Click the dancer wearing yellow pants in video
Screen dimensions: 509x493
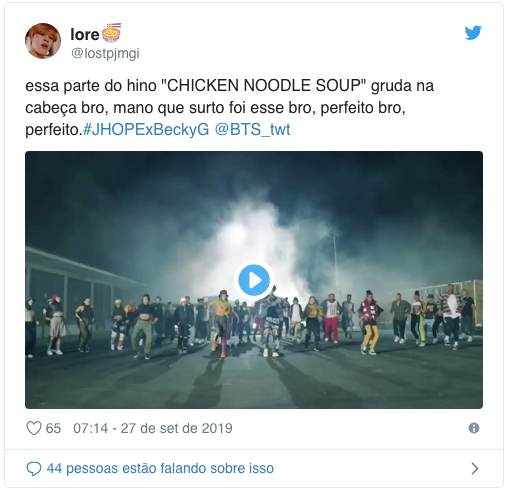[370, 322]
